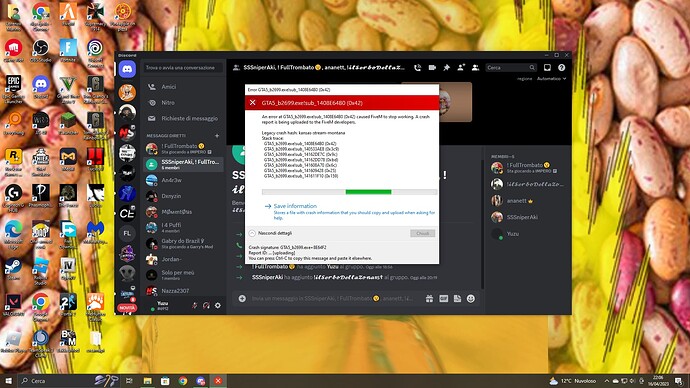Open Discord help question mark icon
The width and height of the screenshot is (690, 388).
tap(562, 68)
